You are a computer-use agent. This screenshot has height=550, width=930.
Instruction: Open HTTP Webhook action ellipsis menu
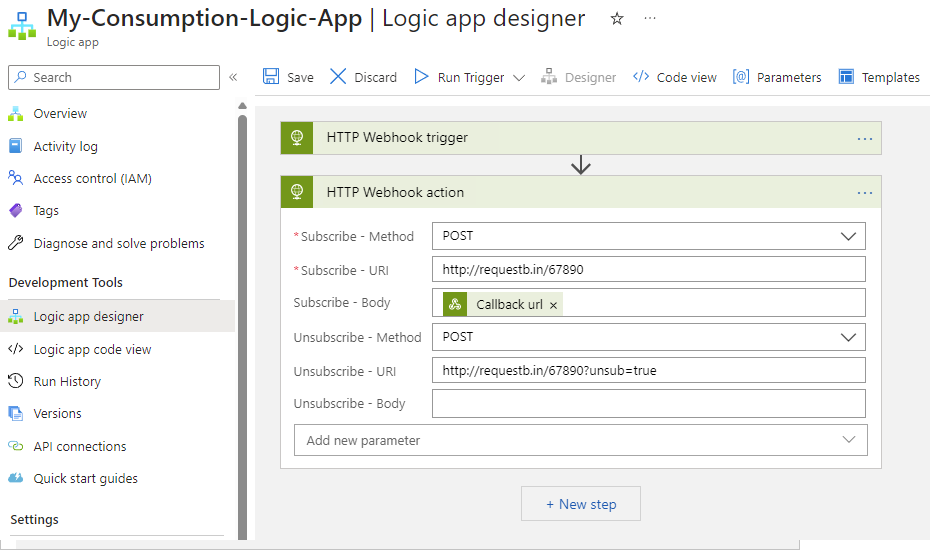pyautogui.click(x=865, y=193)
